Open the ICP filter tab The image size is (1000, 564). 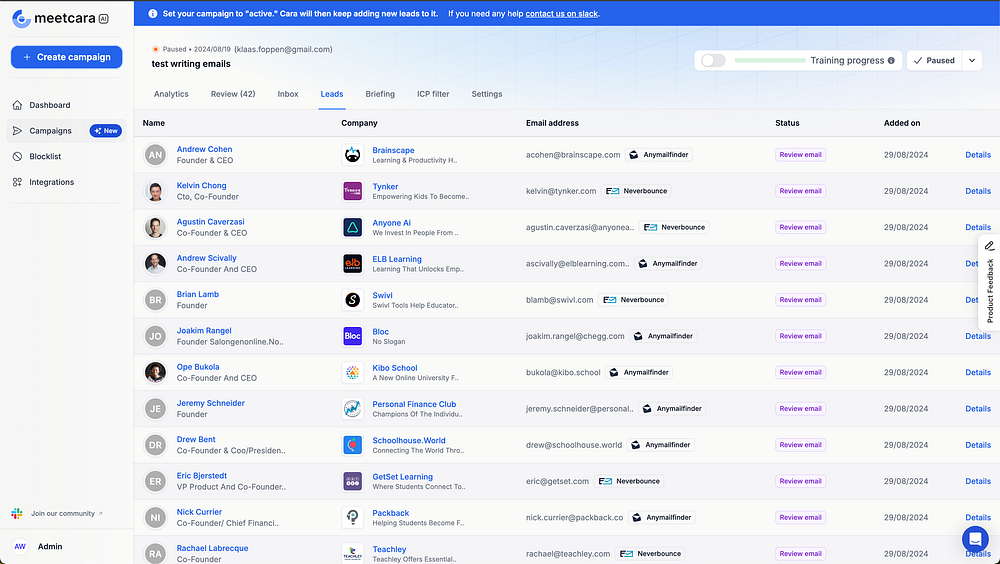(x=433, y=94)
